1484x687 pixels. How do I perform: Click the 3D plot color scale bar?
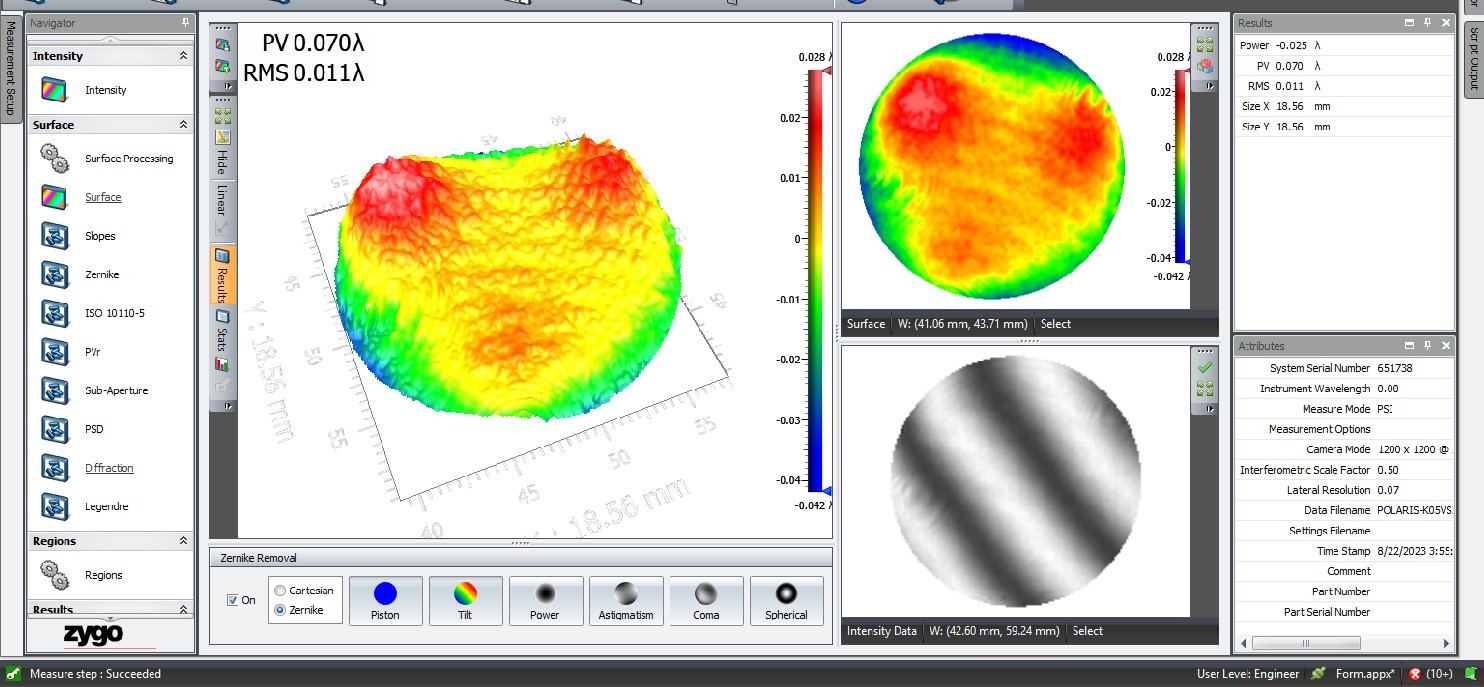click(814, 280)
